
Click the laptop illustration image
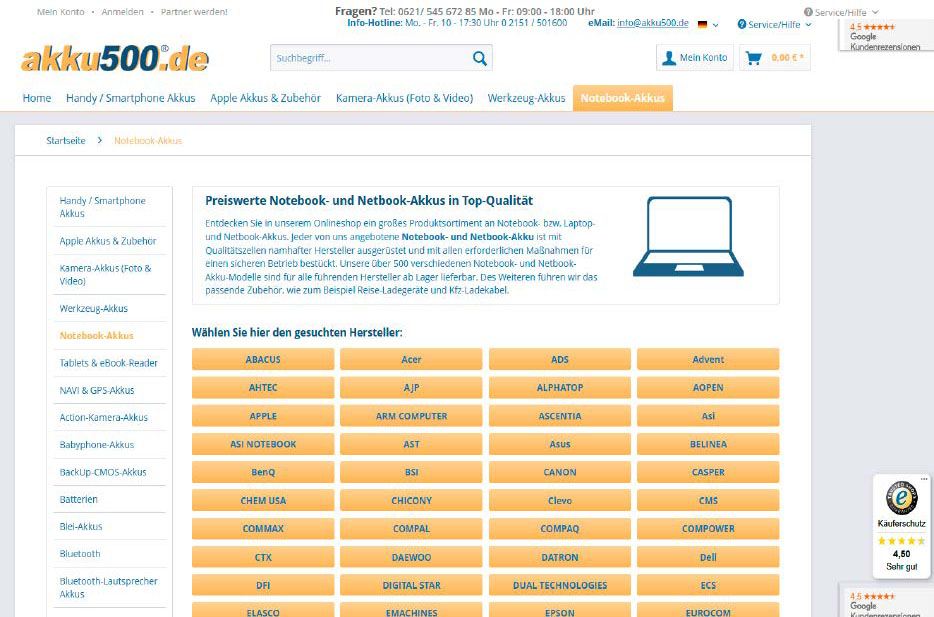coord(688,236)
